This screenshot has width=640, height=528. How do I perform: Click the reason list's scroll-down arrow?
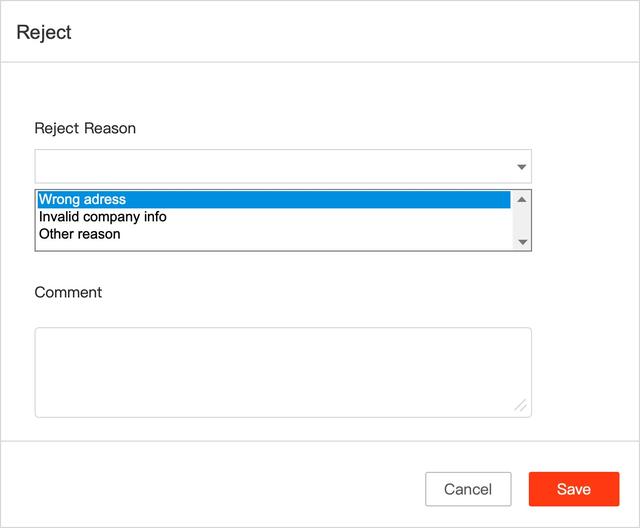coord(522,242)
